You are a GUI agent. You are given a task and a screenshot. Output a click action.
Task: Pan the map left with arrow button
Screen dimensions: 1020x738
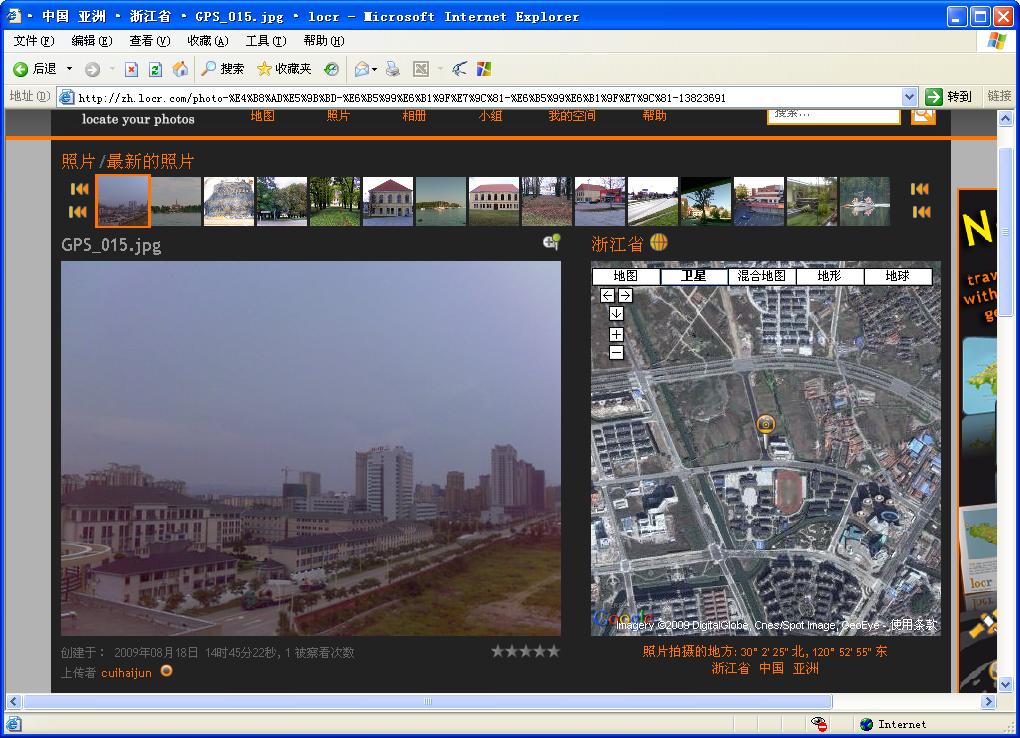[607, 295]
